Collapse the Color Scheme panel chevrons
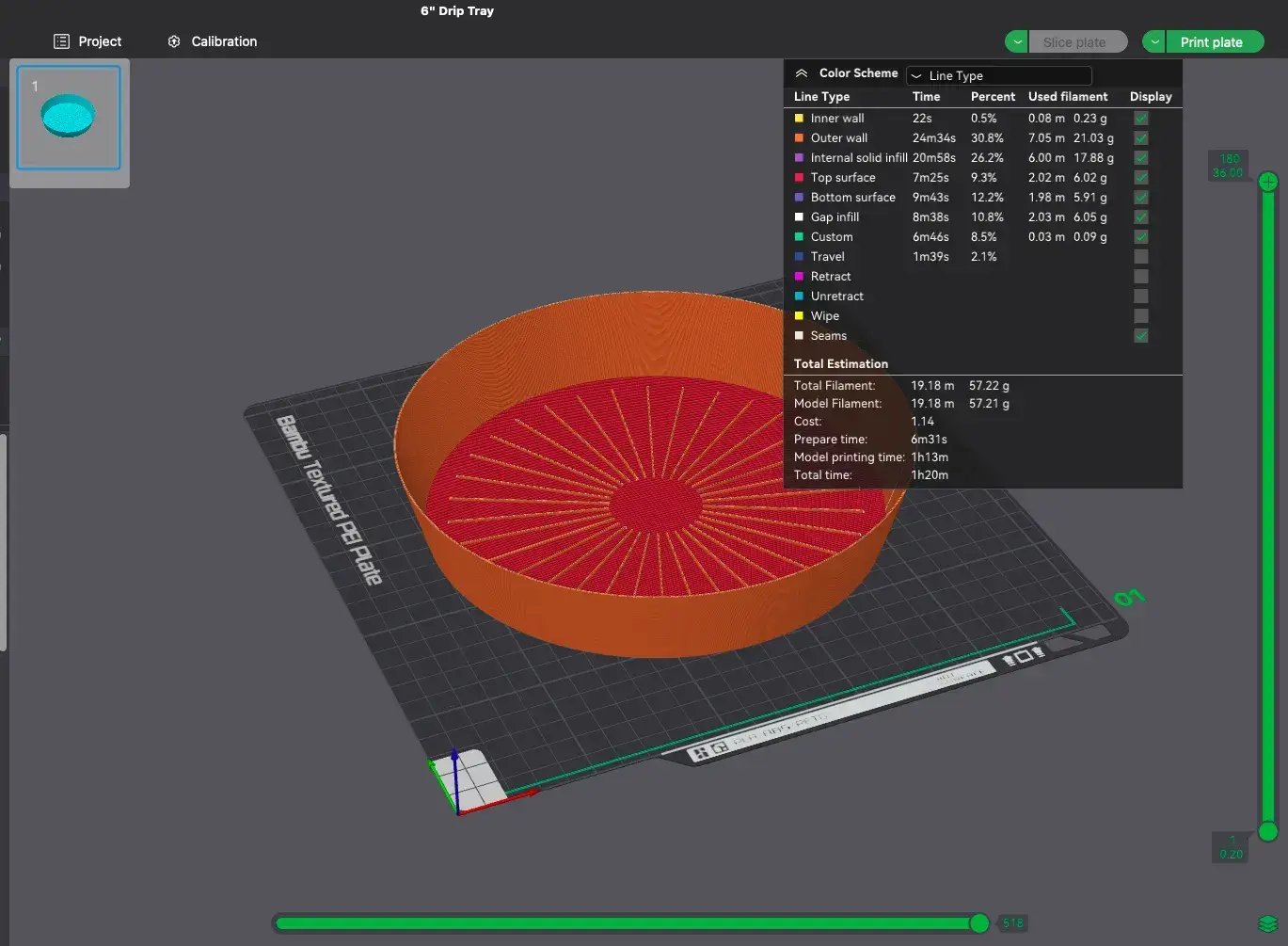The height and width of the screenshot is (946, 1288). (x=802, y=73)
